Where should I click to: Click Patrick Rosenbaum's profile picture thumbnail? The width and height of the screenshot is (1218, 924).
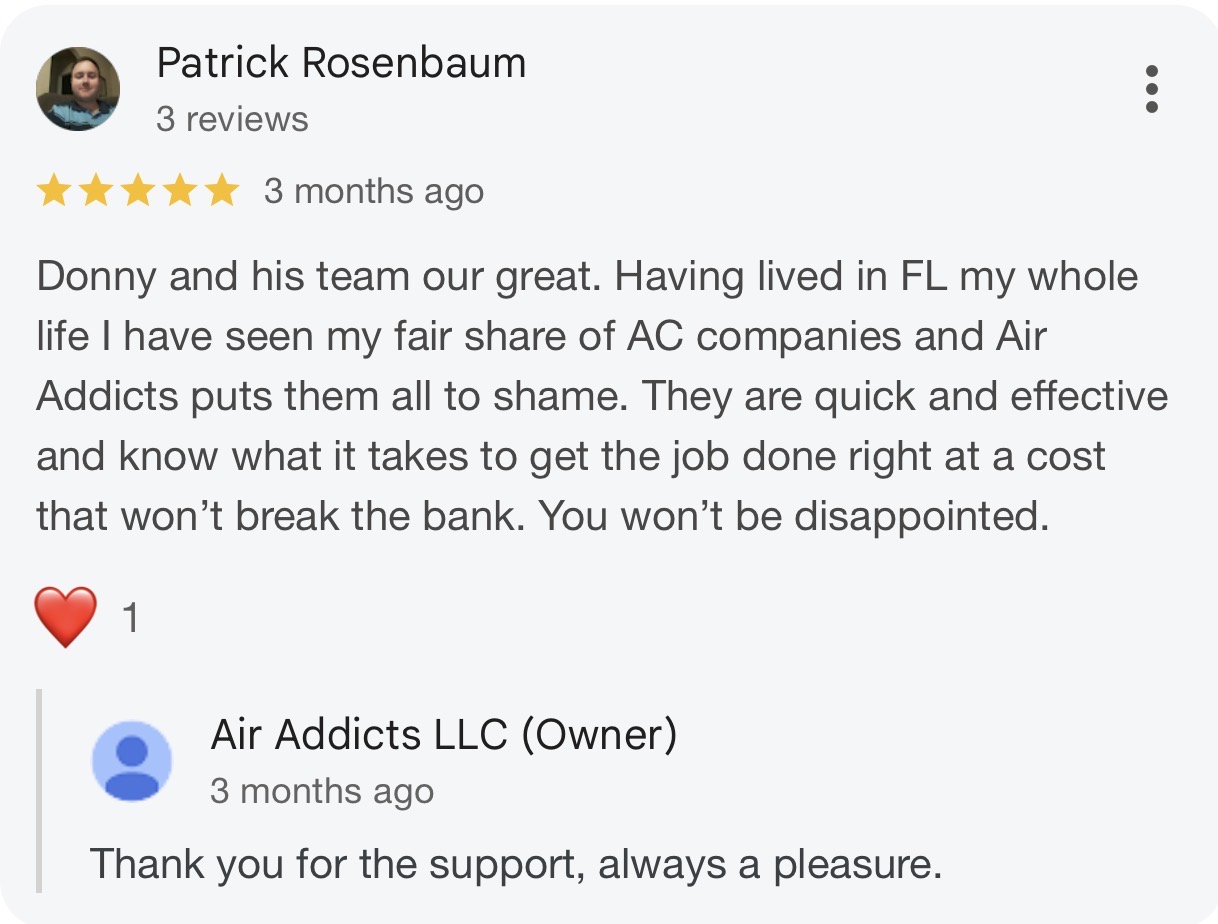click(x=77, y=90)
